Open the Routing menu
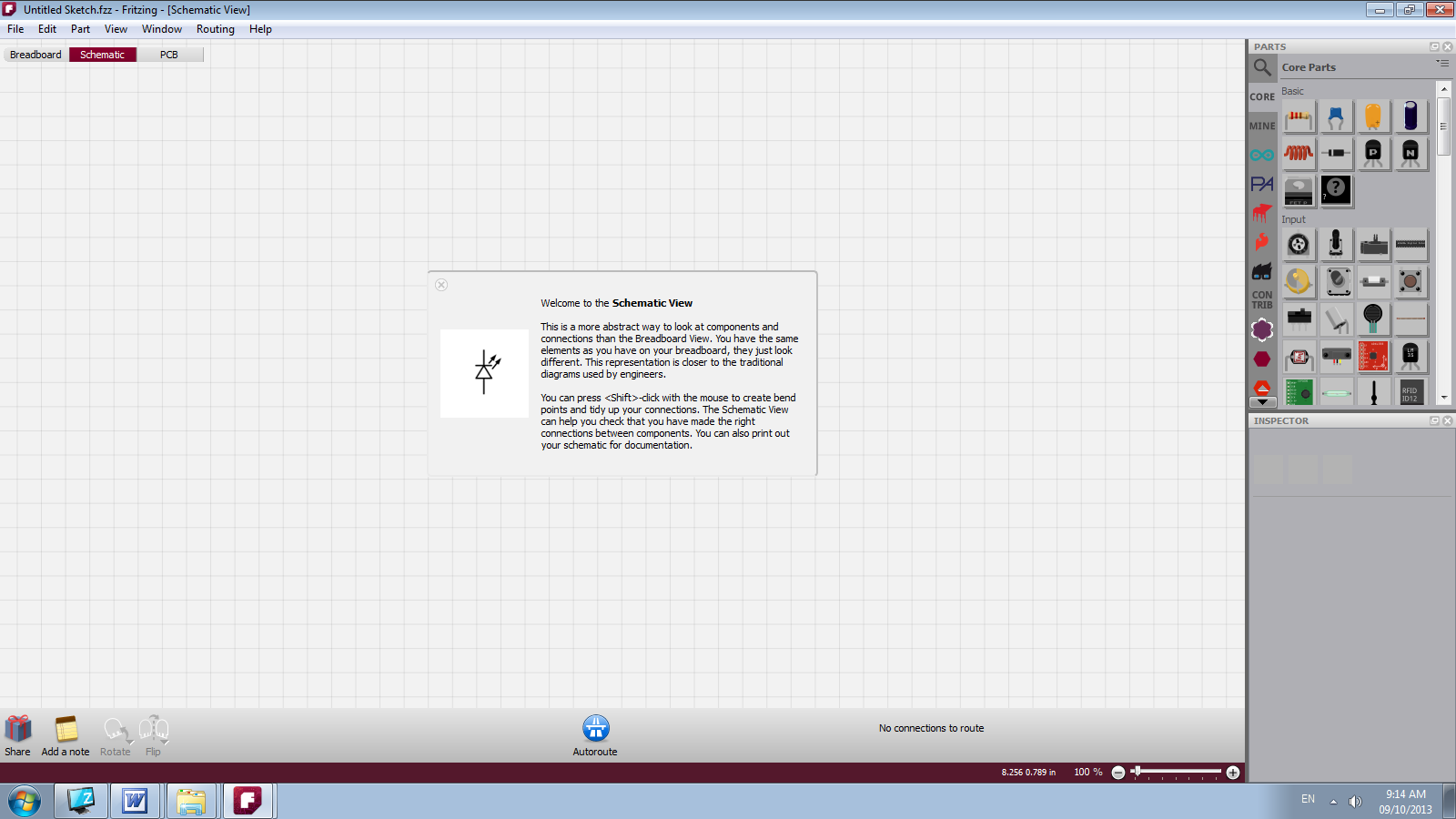The image size is (1456, 819). [x=216, y=29]
